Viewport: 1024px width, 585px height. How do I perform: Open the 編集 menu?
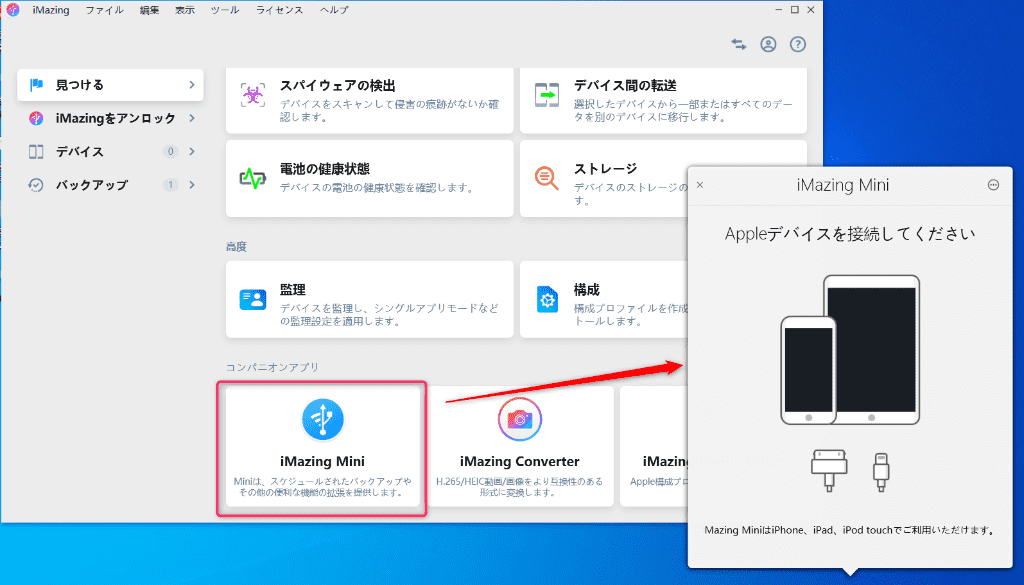click(150, 10)
